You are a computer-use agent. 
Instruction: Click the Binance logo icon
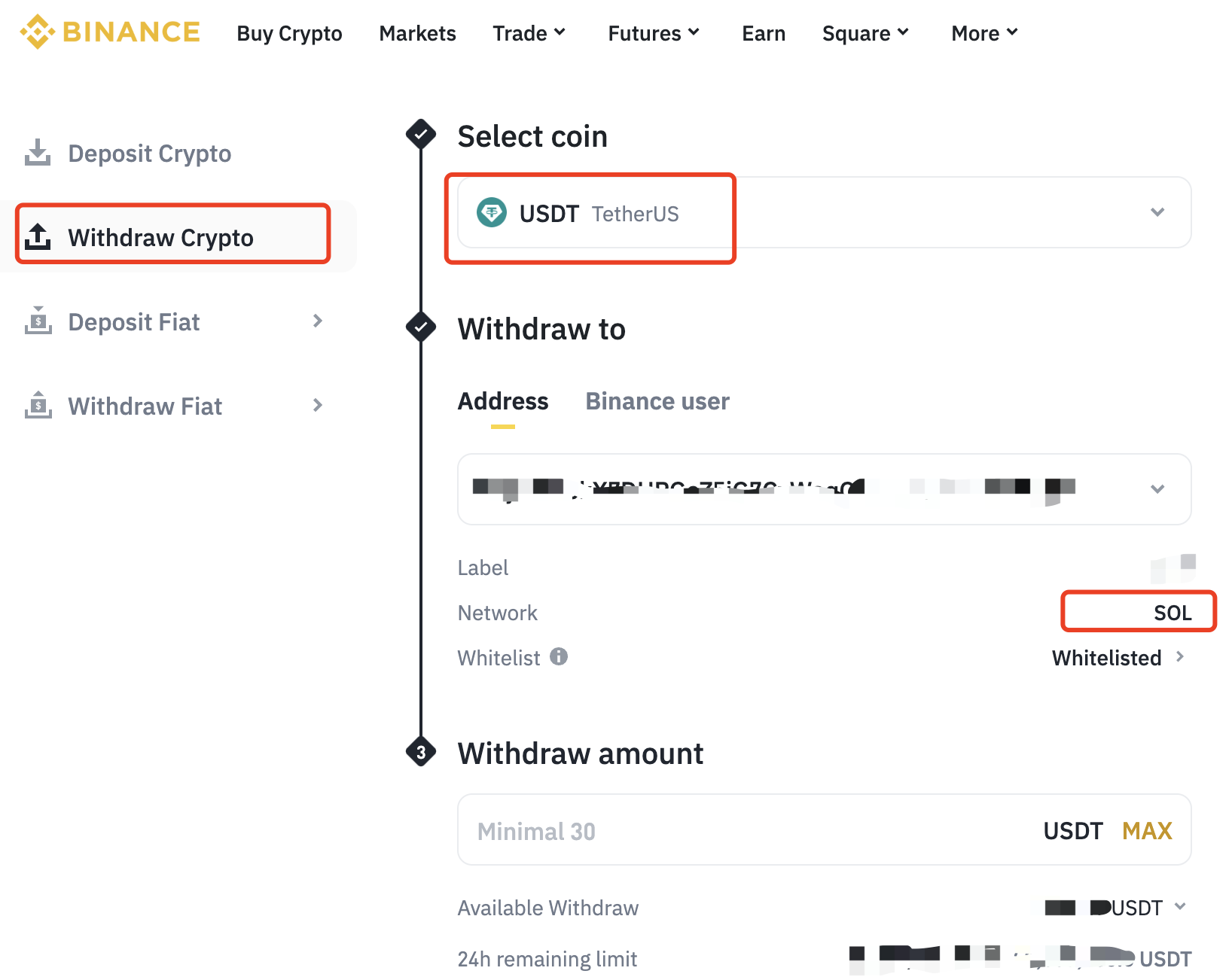[x=38, y=32]
